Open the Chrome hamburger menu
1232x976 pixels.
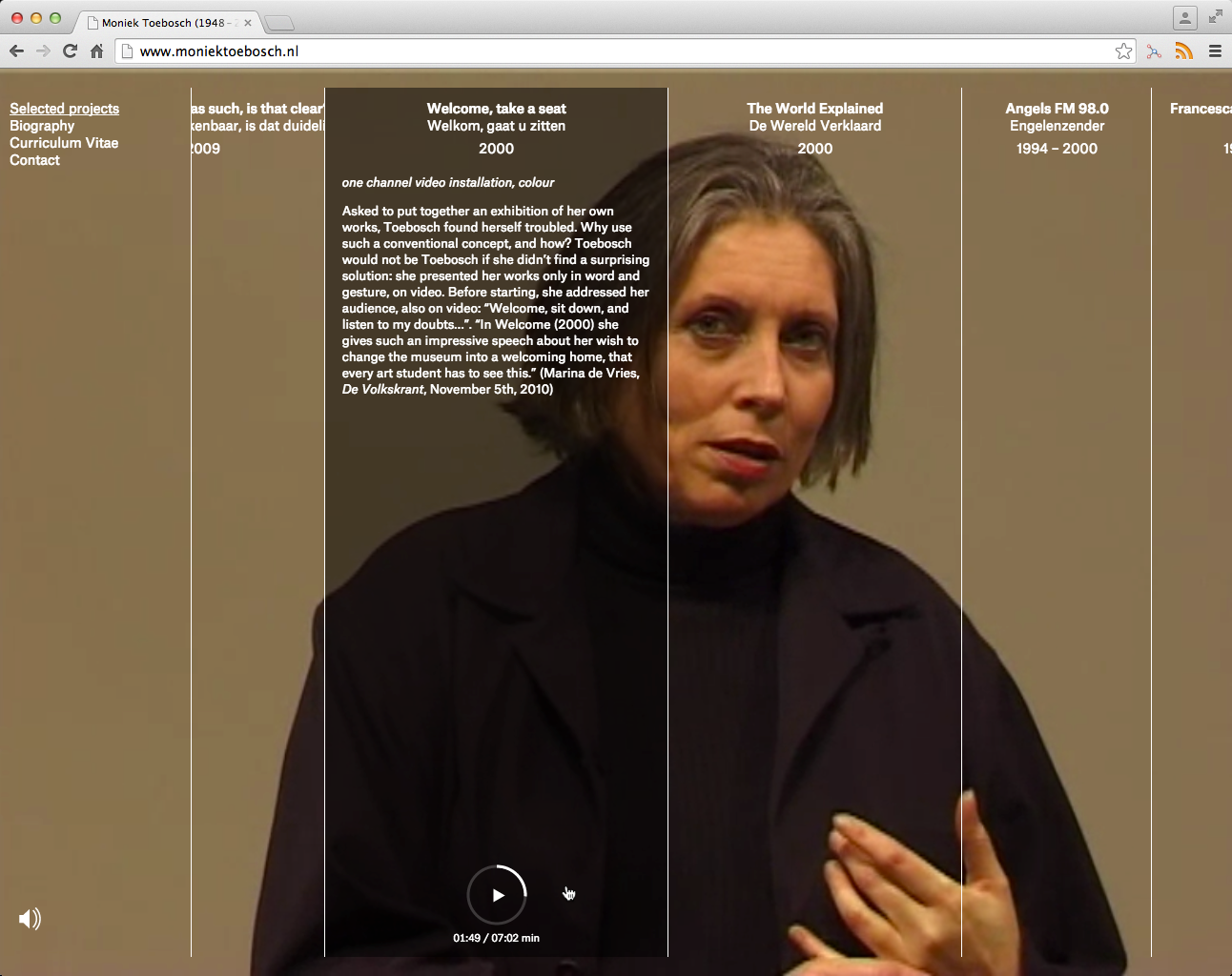tap(1215, 51)
